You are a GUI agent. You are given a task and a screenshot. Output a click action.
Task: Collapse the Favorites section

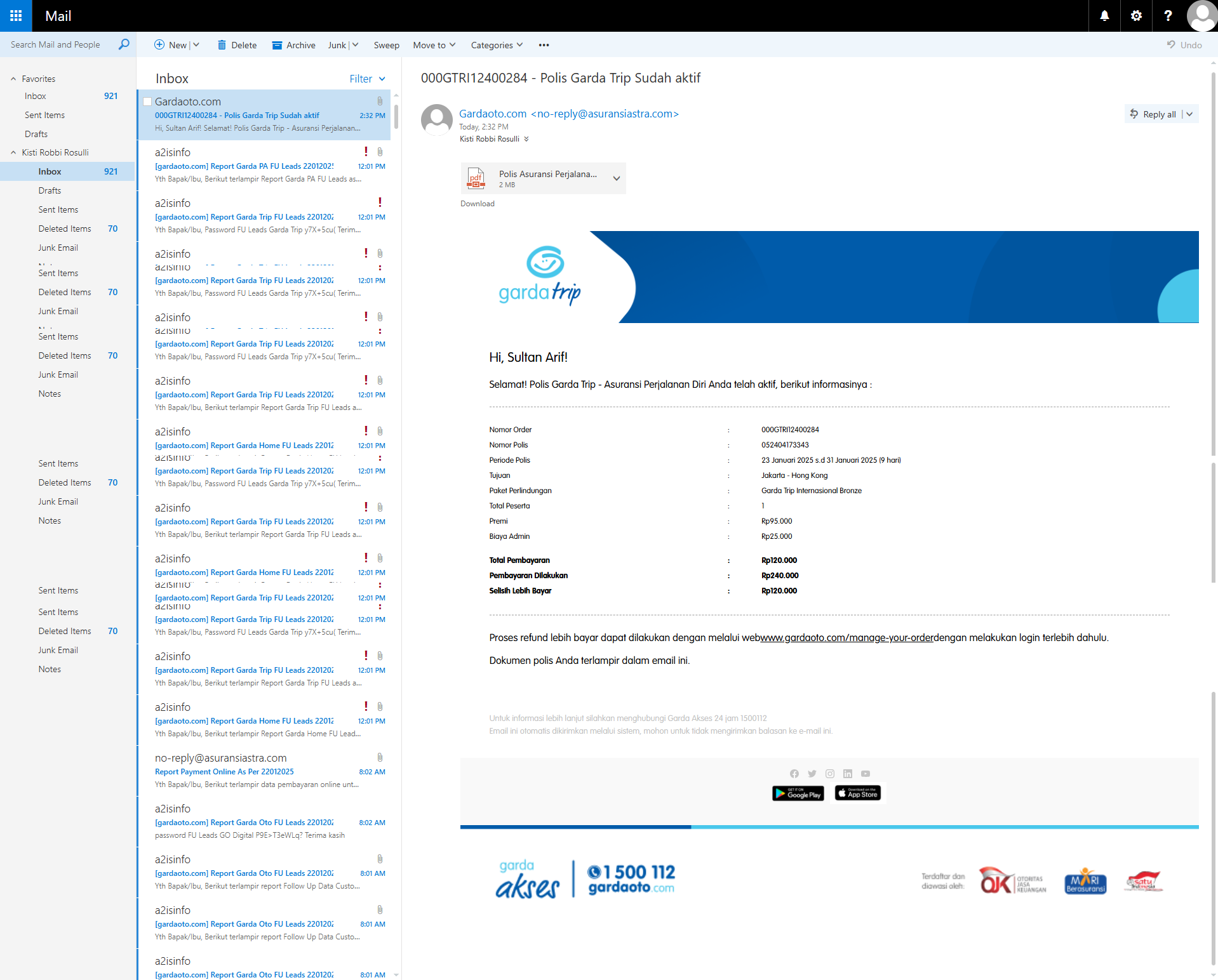13,79
